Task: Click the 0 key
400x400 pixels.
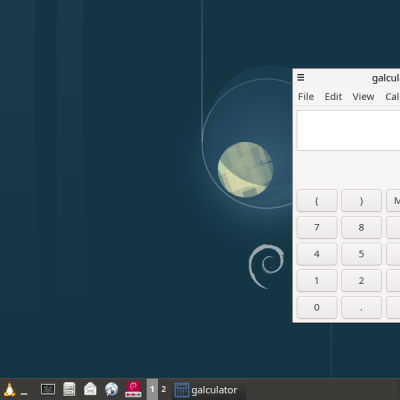Action: tap(317, 307)
